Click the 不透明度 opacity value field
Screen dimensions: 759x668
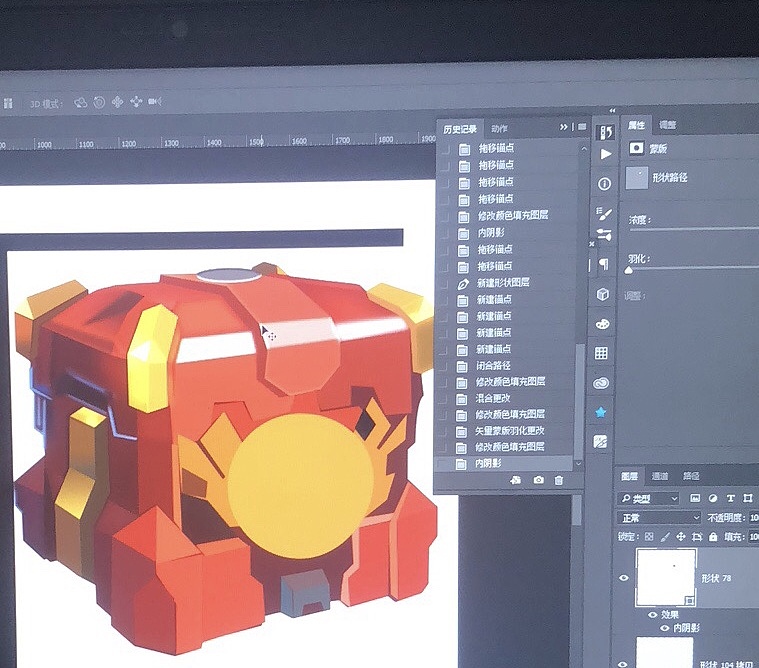coord(754,518)
